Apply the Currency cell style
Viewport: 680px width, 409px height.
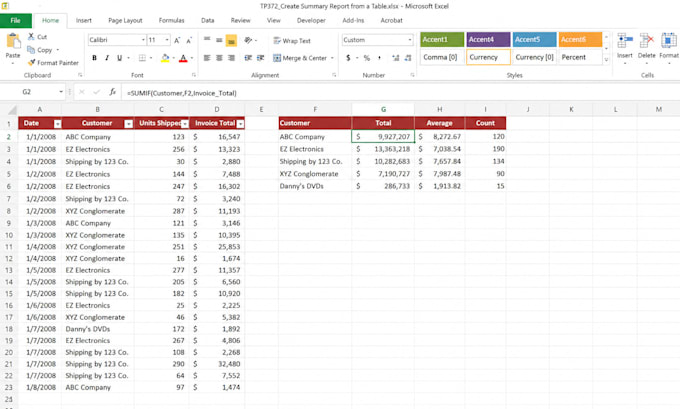point(488,57)
